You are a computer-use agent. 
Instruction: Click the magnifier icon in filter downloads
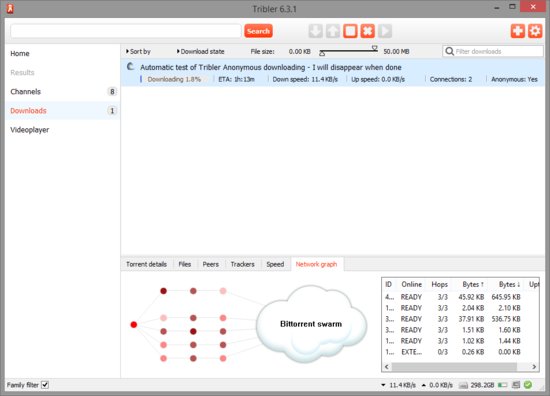tap(449, 52)
